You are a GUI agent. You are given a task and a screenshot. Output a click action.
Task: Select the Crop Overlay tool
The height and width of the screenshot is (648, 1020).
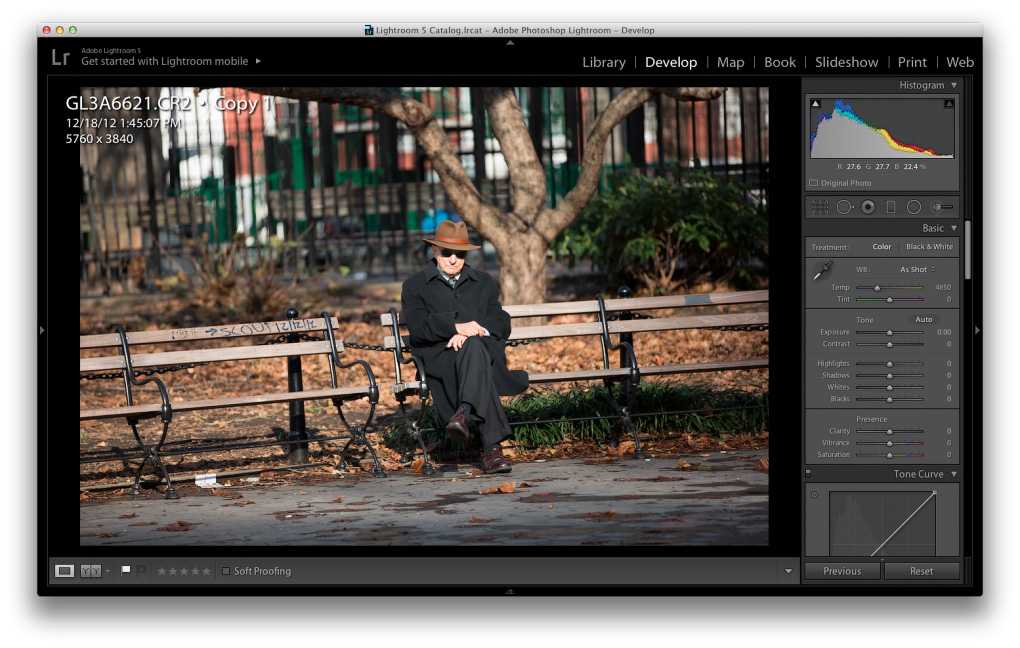click(820, 207)
